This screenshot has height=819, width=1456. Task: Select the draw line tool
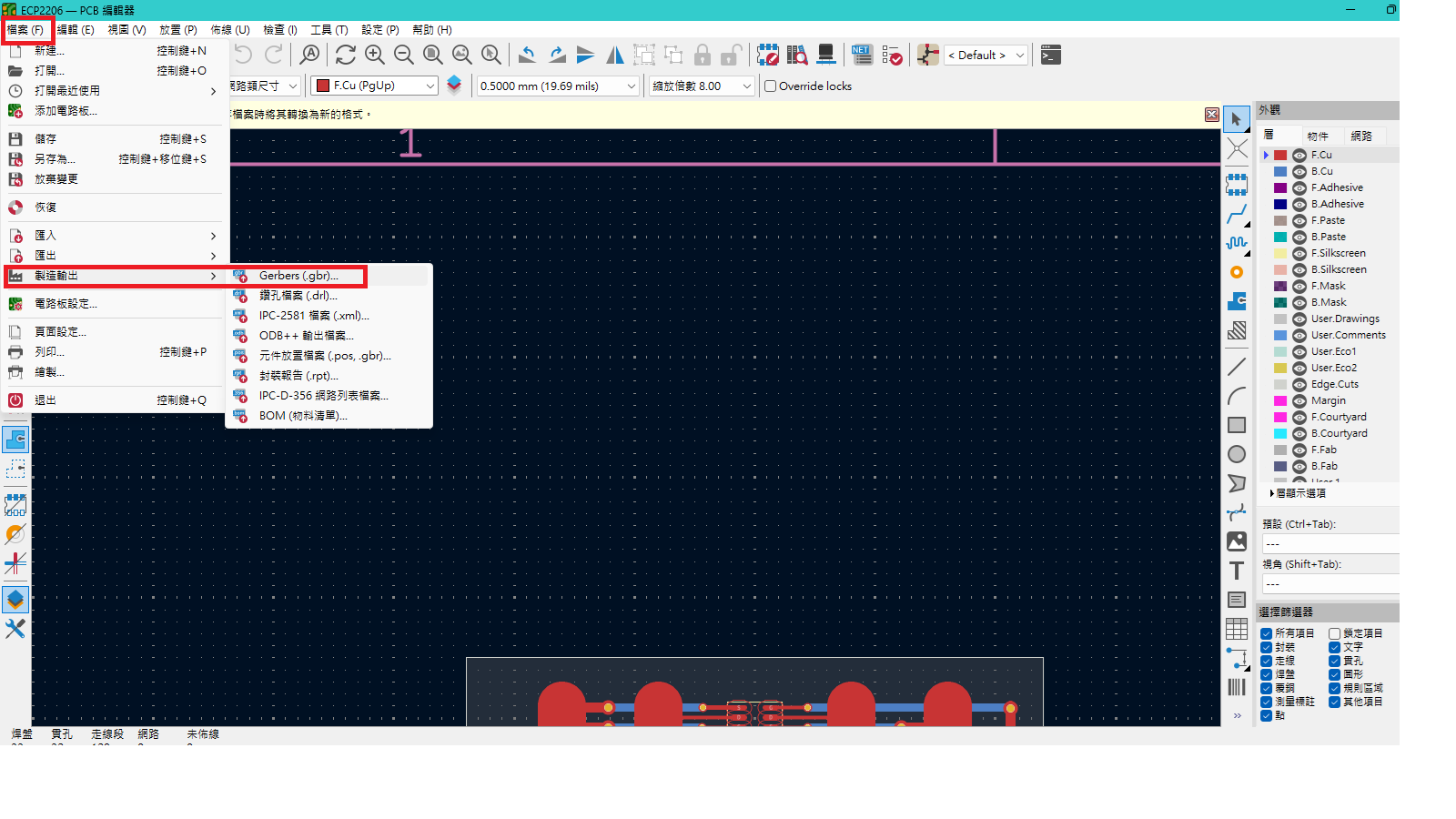point(1237,367)
